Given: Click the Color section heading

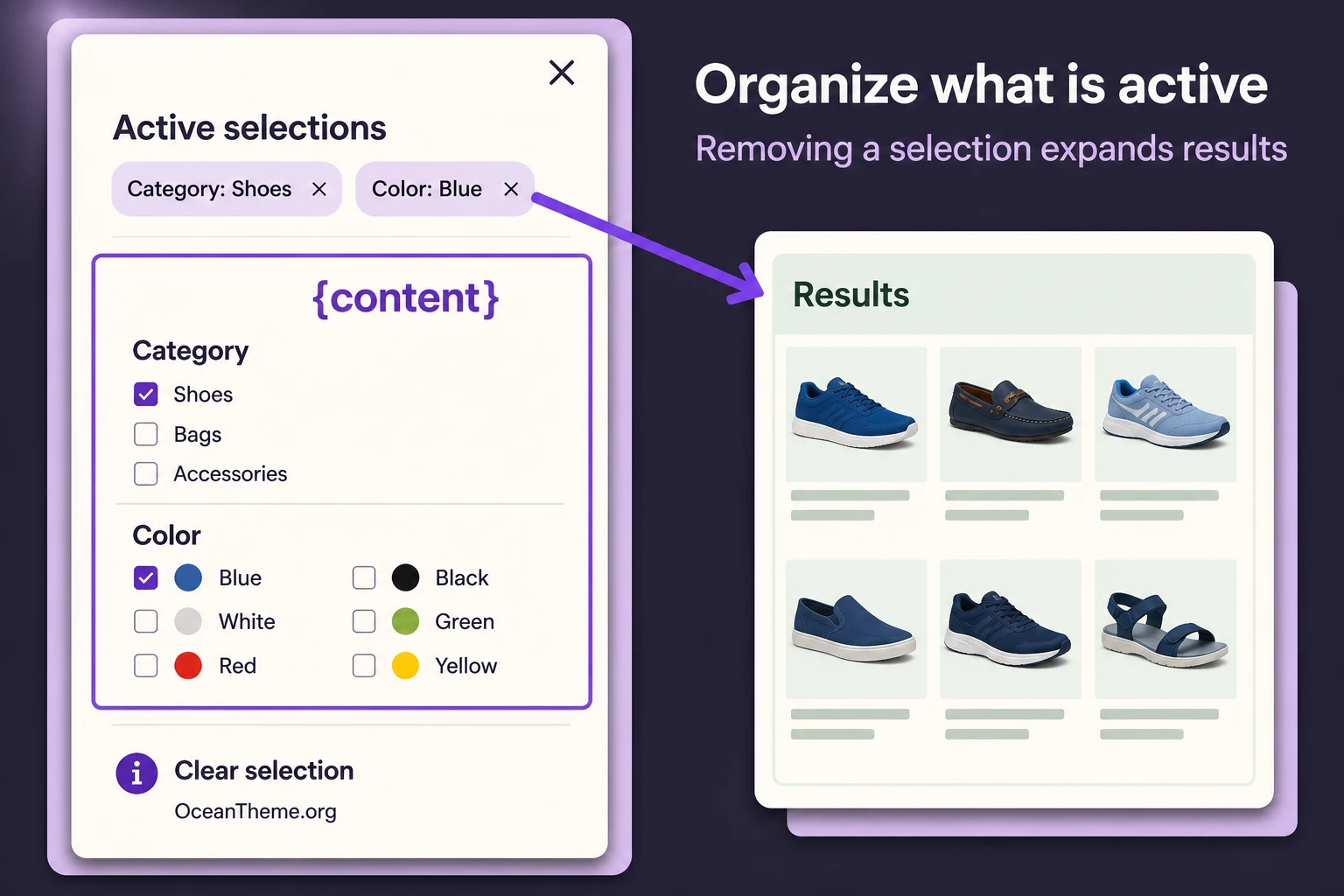Looking at the screenshot, I should [x=167, y=535].
